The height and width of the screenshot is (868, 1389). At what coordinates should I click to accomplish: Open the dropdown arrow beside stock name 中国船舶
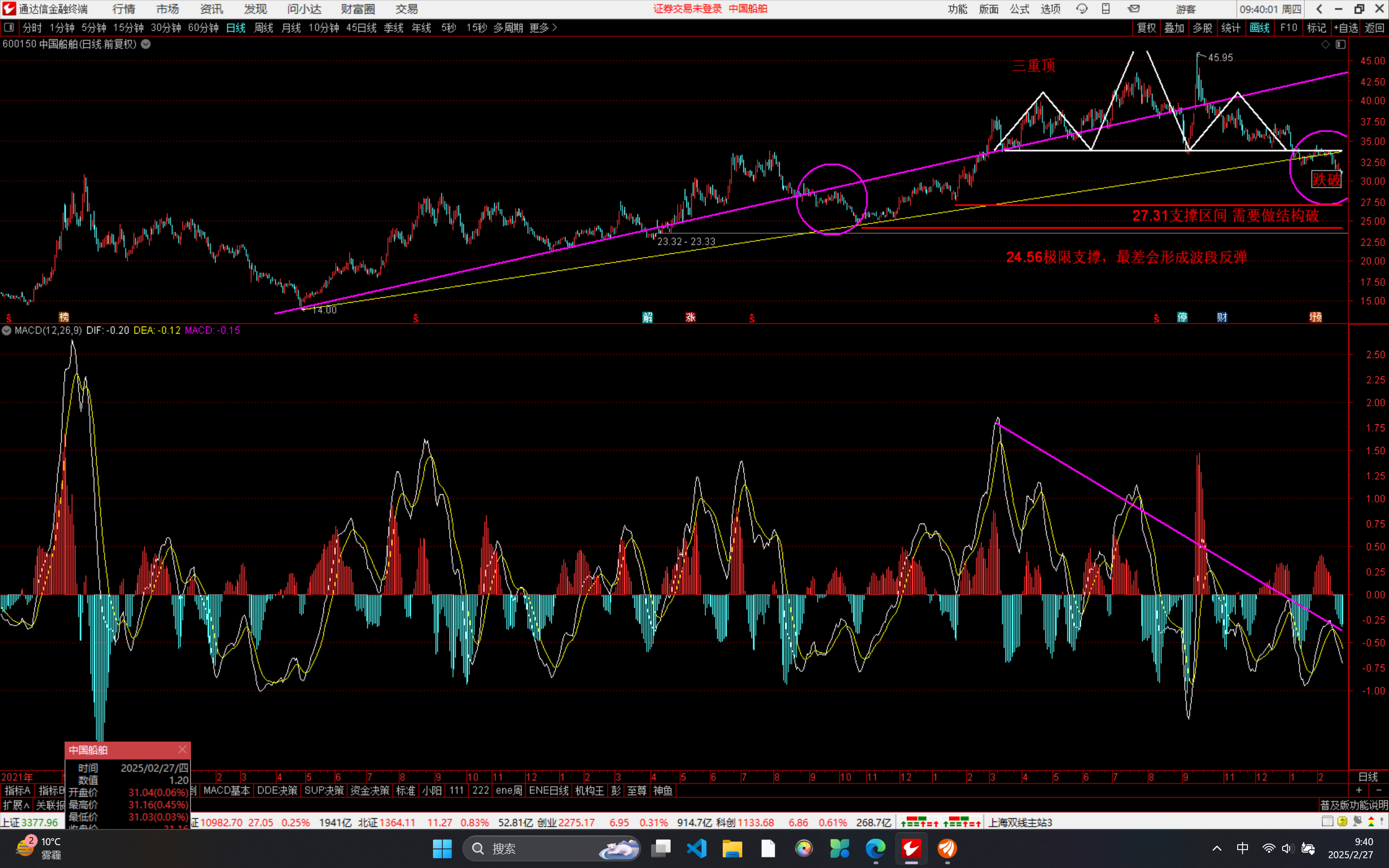146,44
